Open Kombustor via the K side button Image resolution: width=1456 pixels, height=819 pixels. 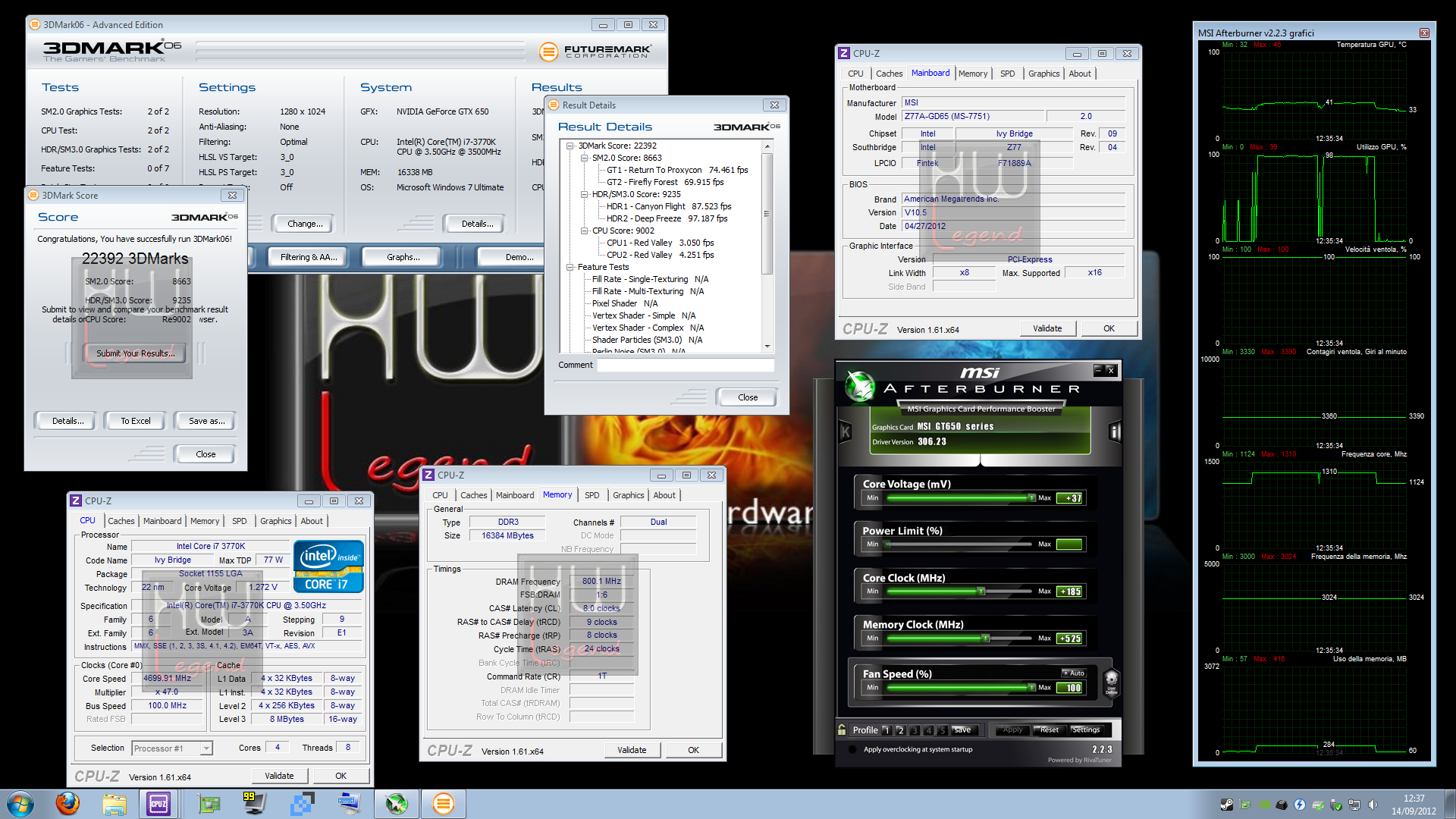coord(846,432)
